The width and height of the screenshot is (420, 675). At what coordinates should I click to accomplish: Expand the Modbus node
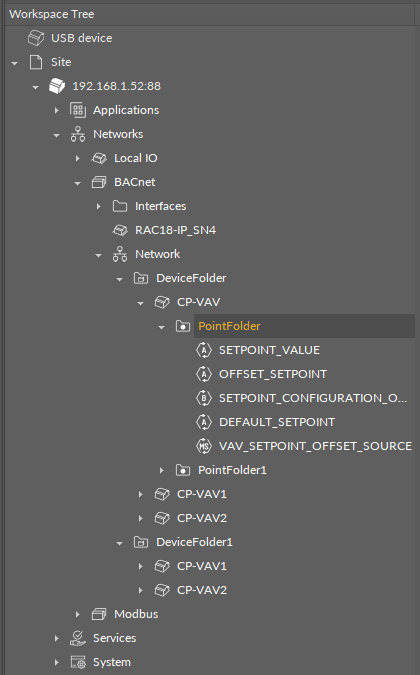pyautogui.click(x=78, y=614)
